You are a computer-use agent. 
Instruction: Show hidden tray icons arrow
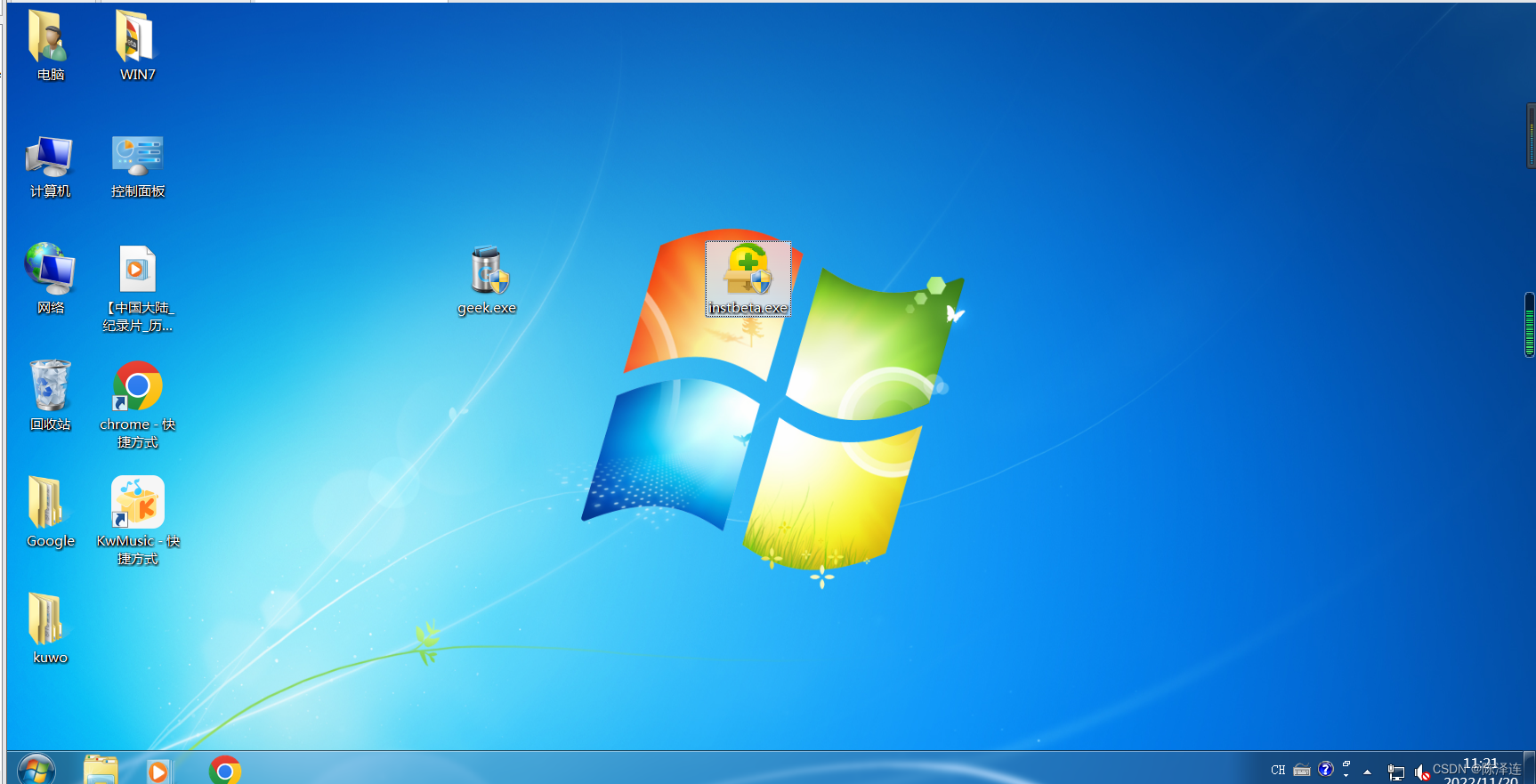[x=1367, y=772]
